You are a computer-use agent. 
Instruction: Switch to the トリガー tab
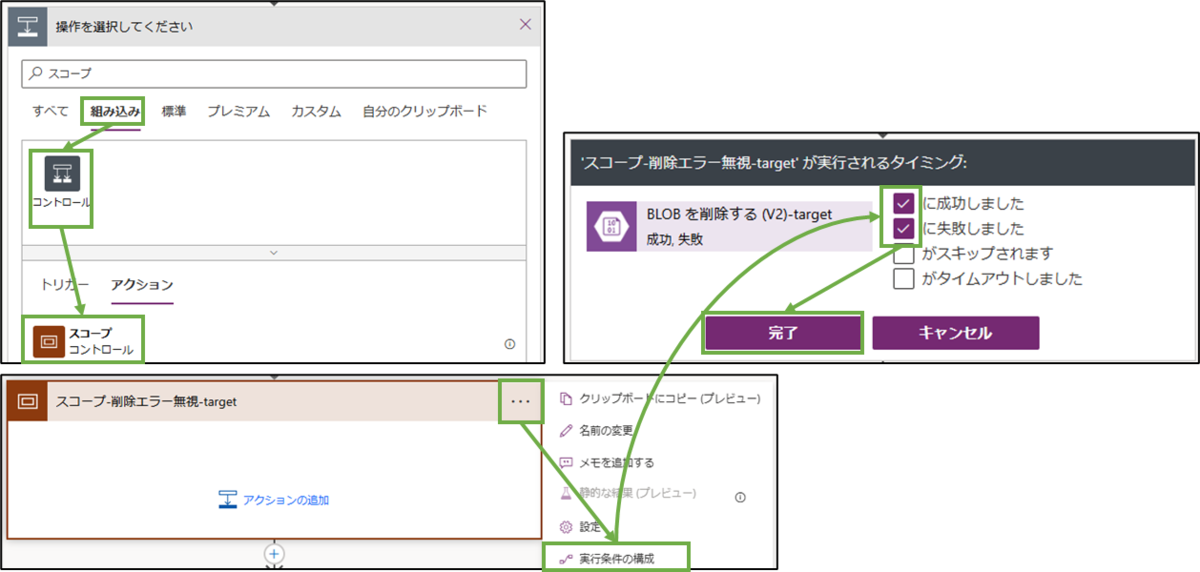coord(65,284)
